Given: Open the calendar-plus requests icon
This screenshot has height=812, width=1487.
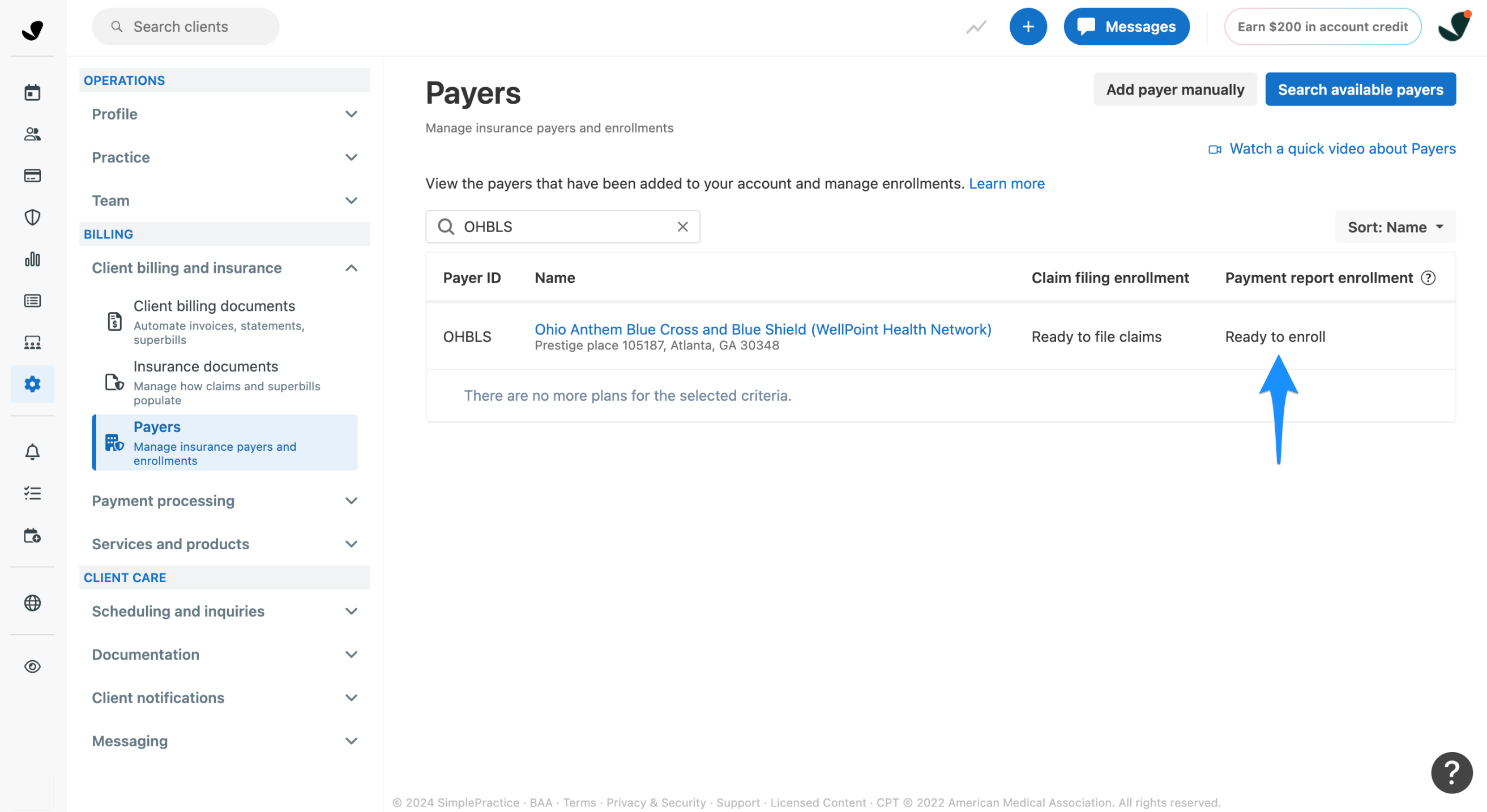Looking at the screenshot, I should click(32, 535).
